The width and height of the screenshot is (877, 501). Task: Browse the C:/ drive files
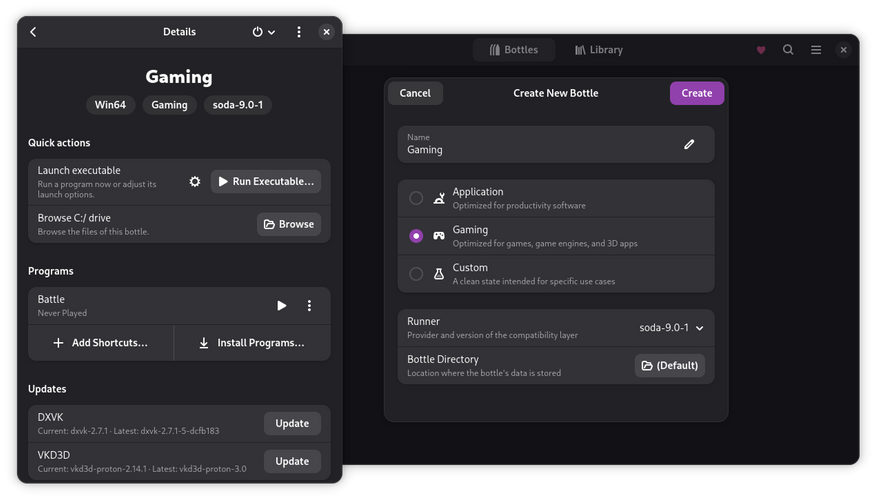click(x=289, y=224)
